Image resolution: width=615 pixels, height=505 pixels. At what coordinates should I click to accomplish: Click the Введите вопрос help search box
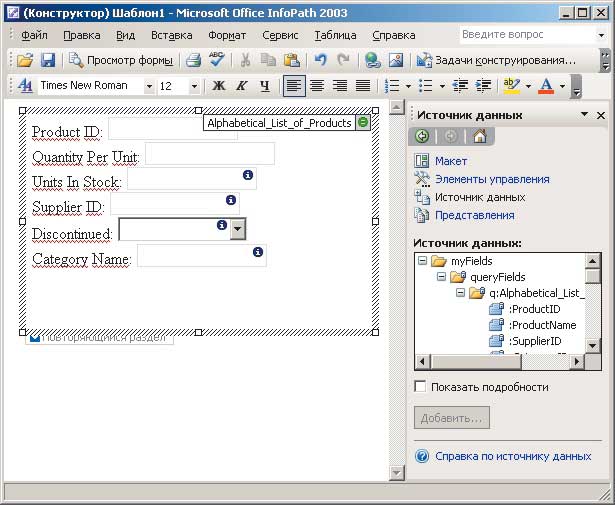click(x=527, y=35)
